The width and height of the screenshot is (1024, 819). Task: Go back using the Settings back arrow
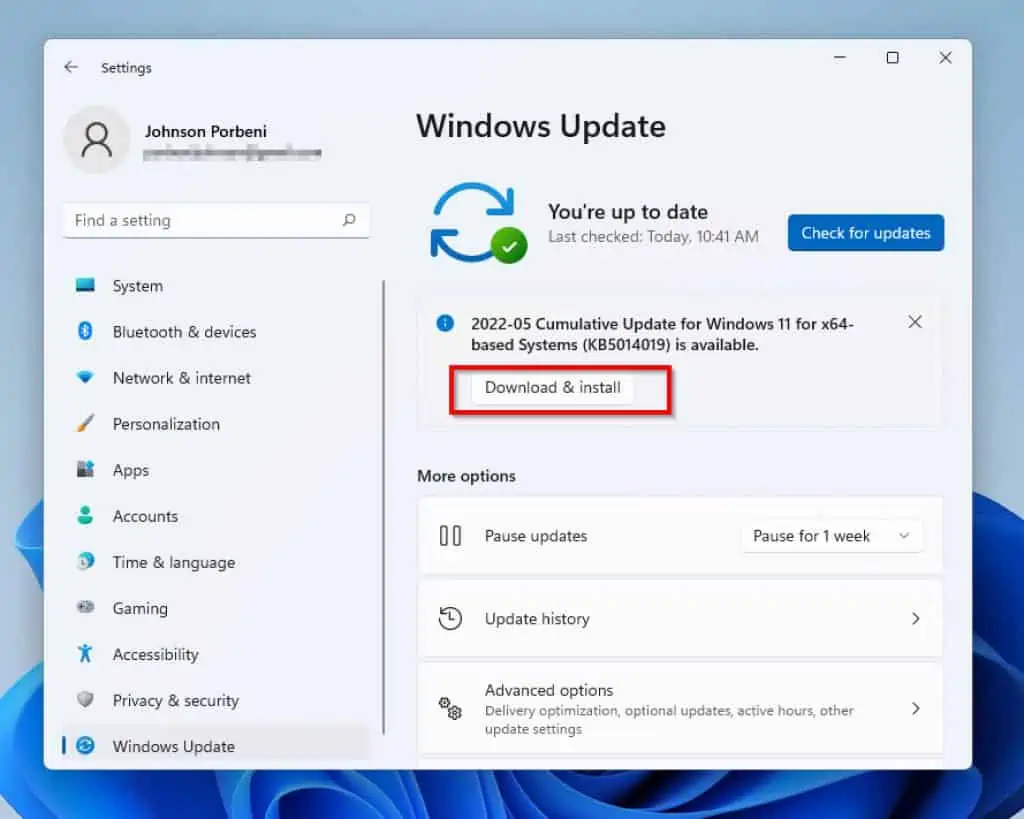point(70,68)
